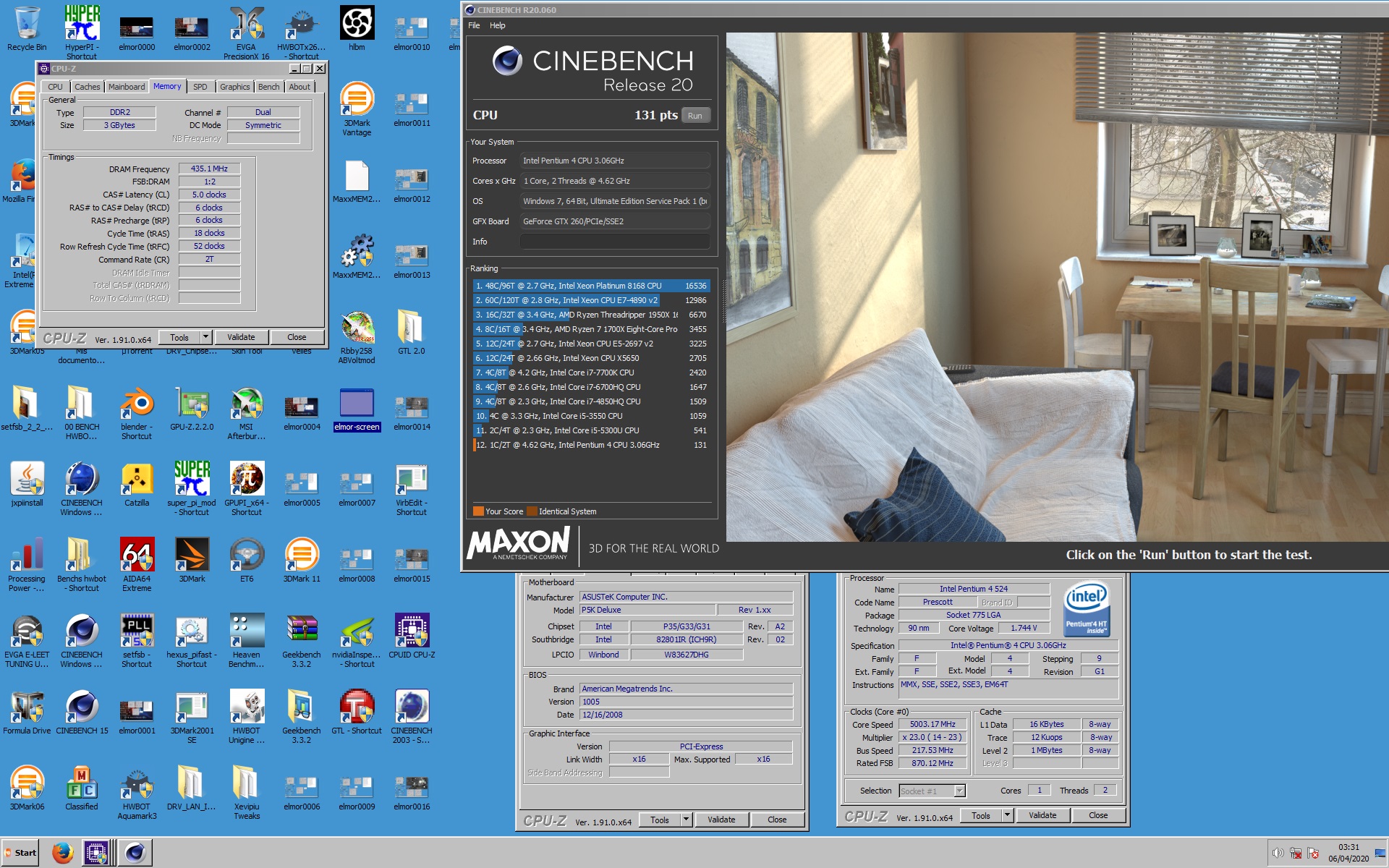This screenshot has height=868, width=1389.
Task: Click the taskbar clock showing 03:31
Action: coord(1348,853)
